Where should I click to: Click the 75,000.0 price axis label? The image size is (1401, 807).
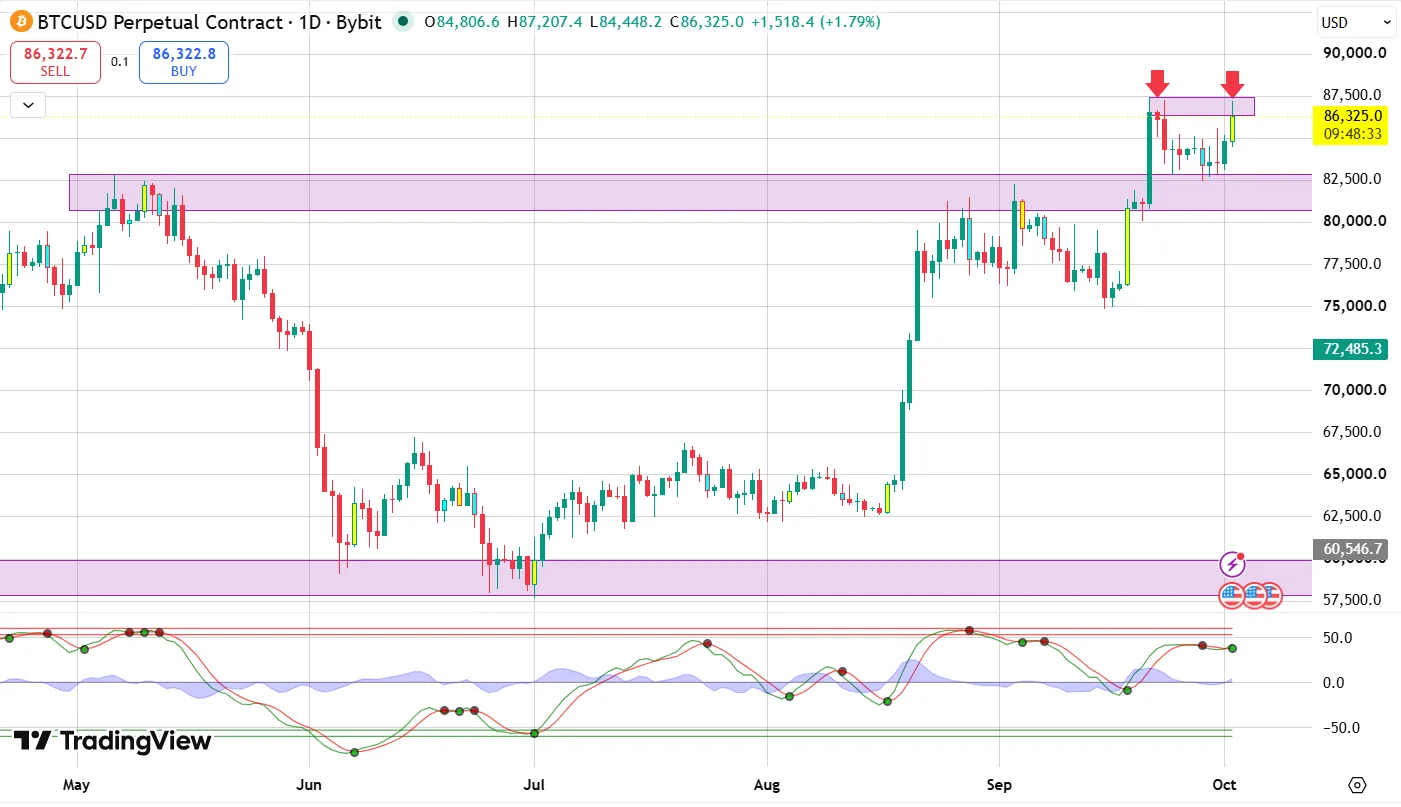(1354, 306)
